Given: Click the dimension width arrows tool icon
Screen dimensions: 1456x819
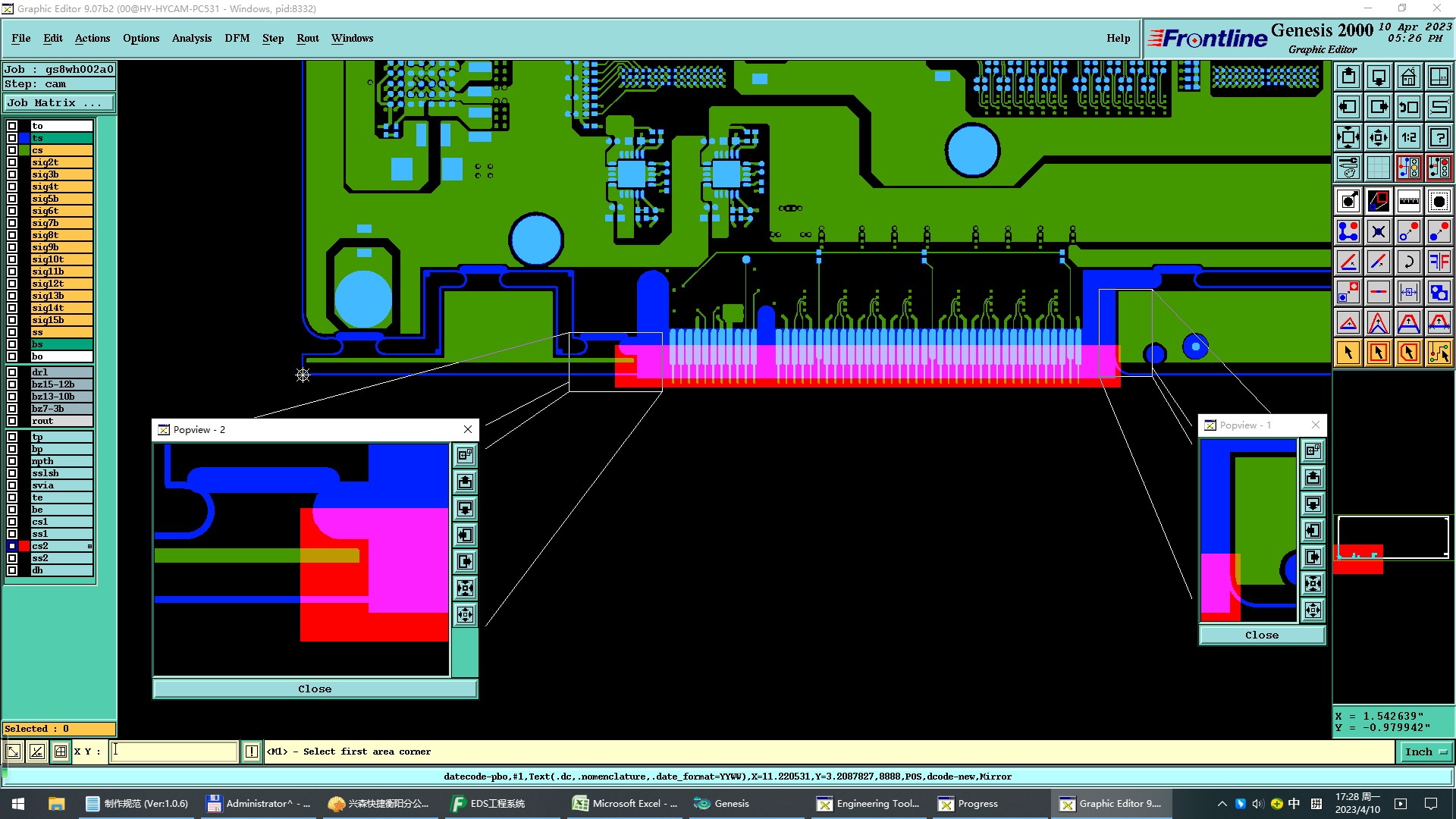Looking at the screenshot, I should [x=1409, y=292].
